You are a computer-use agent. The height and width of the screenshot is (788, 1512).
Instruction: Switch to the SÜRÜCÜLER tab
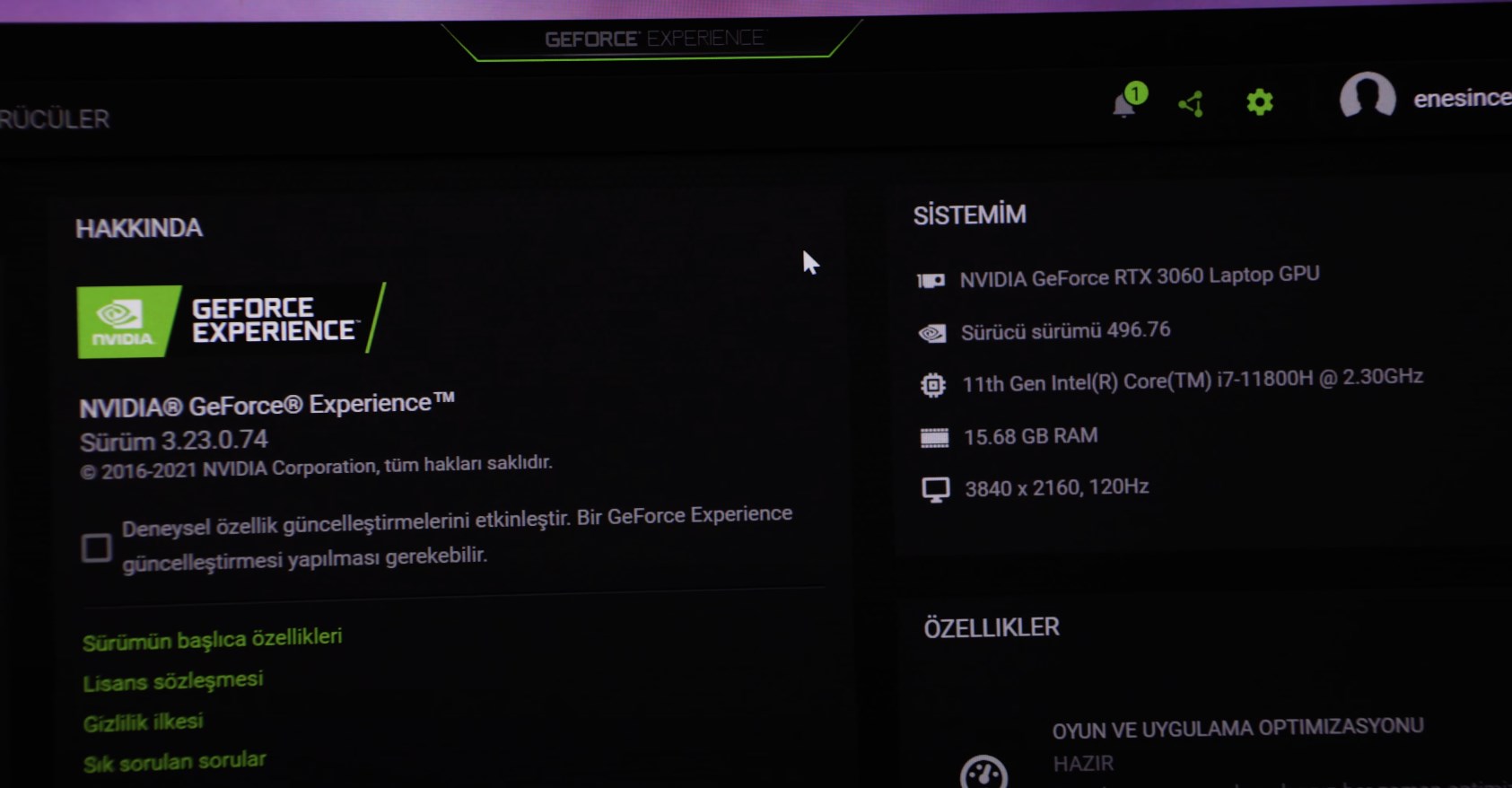55,119
